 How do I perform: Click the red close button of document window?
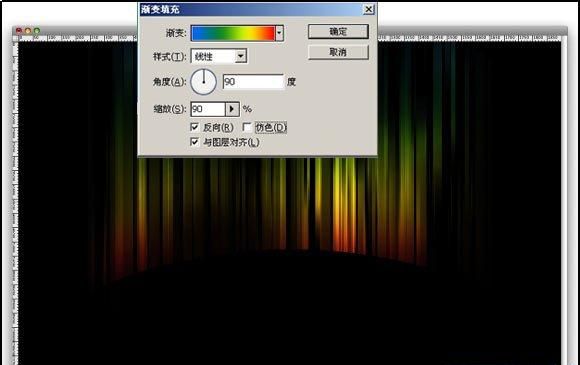19,31
